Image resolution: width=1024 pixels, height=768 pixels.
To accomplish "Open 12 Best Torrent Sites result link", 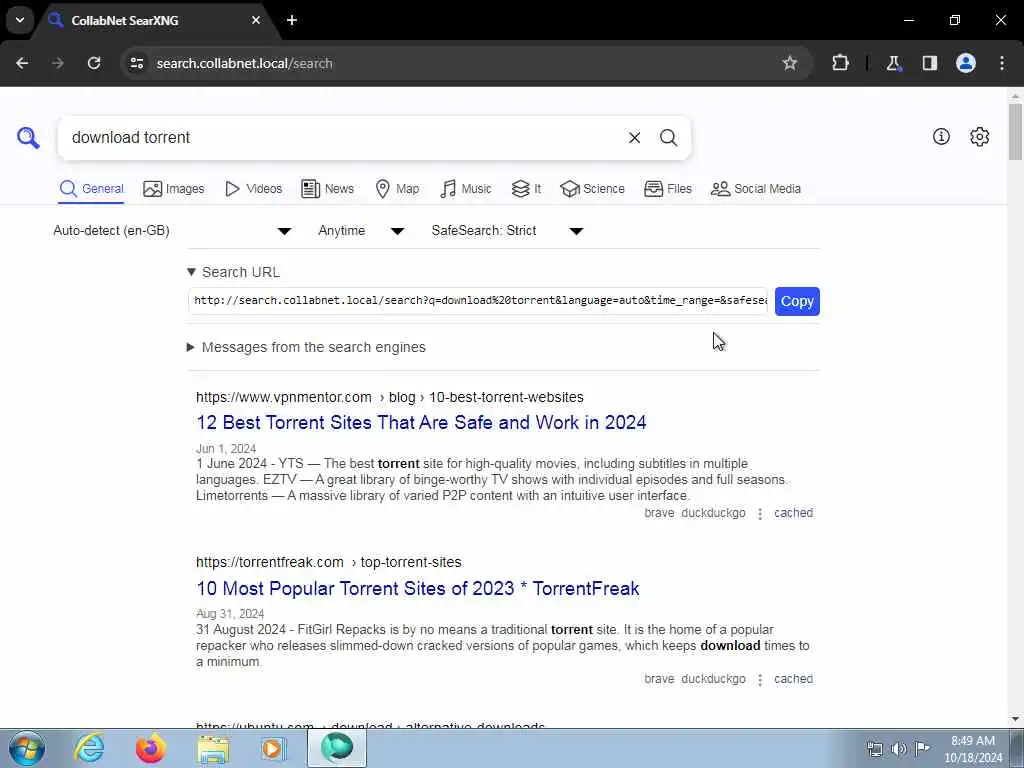I will (x=421, y=423).
